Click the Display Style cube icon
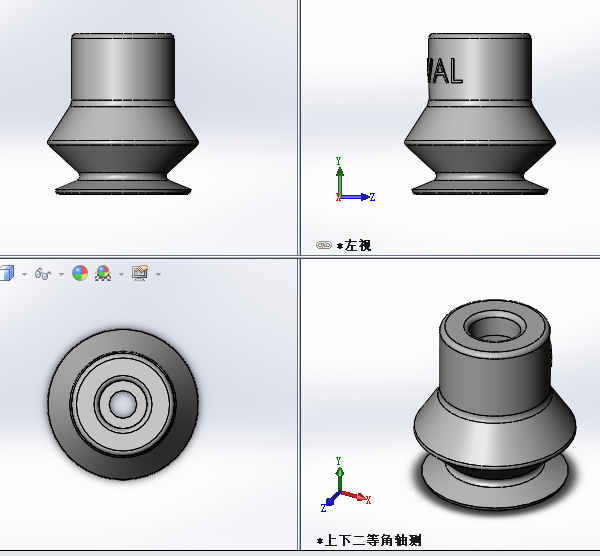This screenshot has height=556, width=600. [7, 273]
